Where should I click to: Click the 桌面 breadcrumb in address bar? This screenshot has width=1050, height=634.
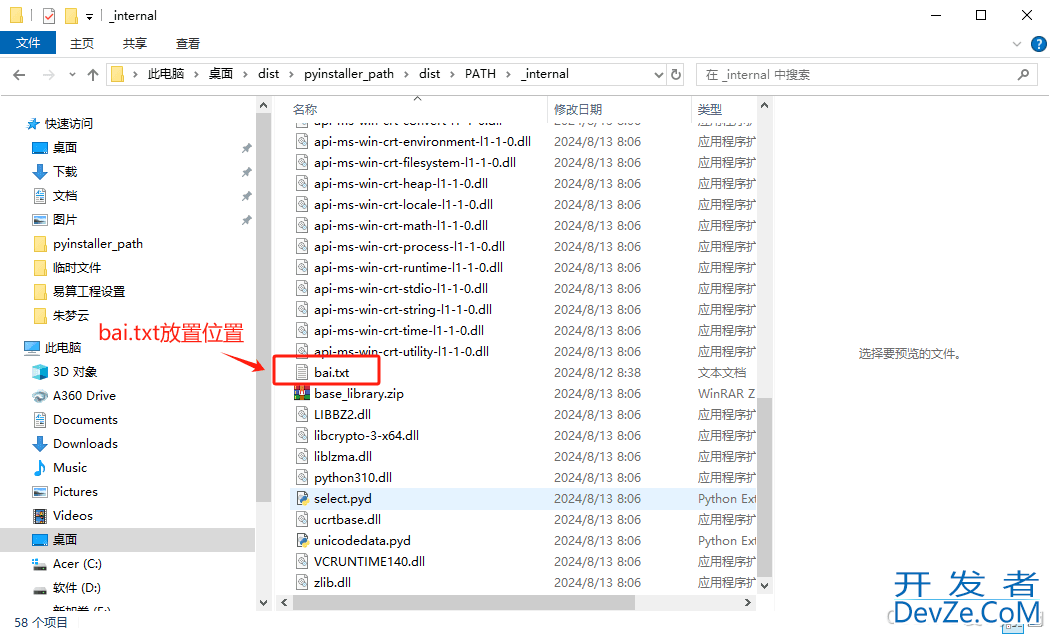pyautogui.click(x=220, y=74)
